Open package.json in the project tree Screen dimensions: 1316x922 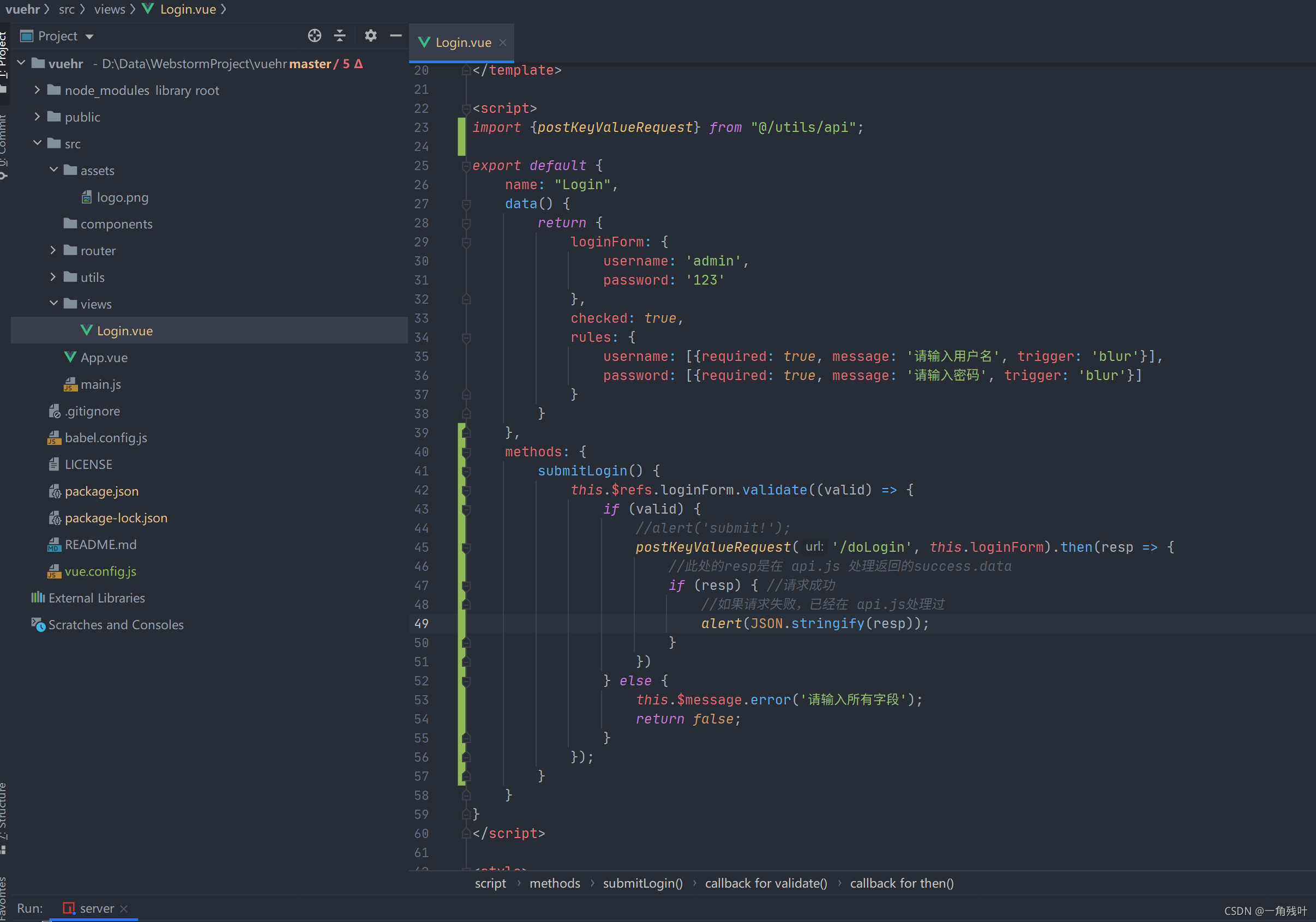coord(101,491)
